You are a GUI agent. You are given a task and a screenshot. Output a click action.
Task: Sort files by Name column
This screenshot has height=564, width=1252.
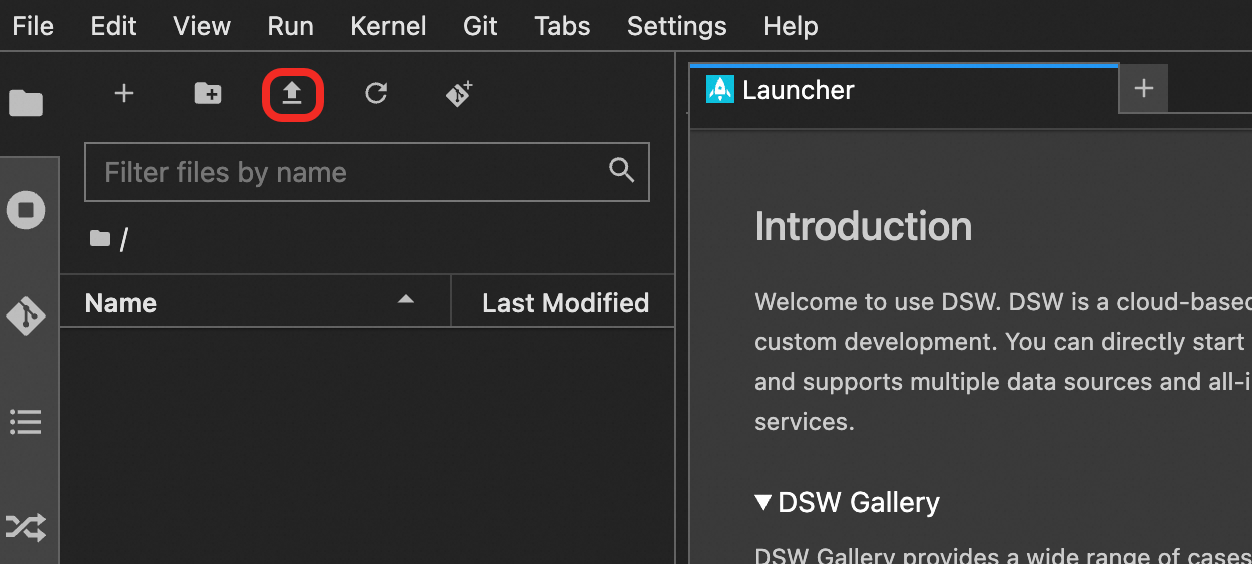coord(121,303)
